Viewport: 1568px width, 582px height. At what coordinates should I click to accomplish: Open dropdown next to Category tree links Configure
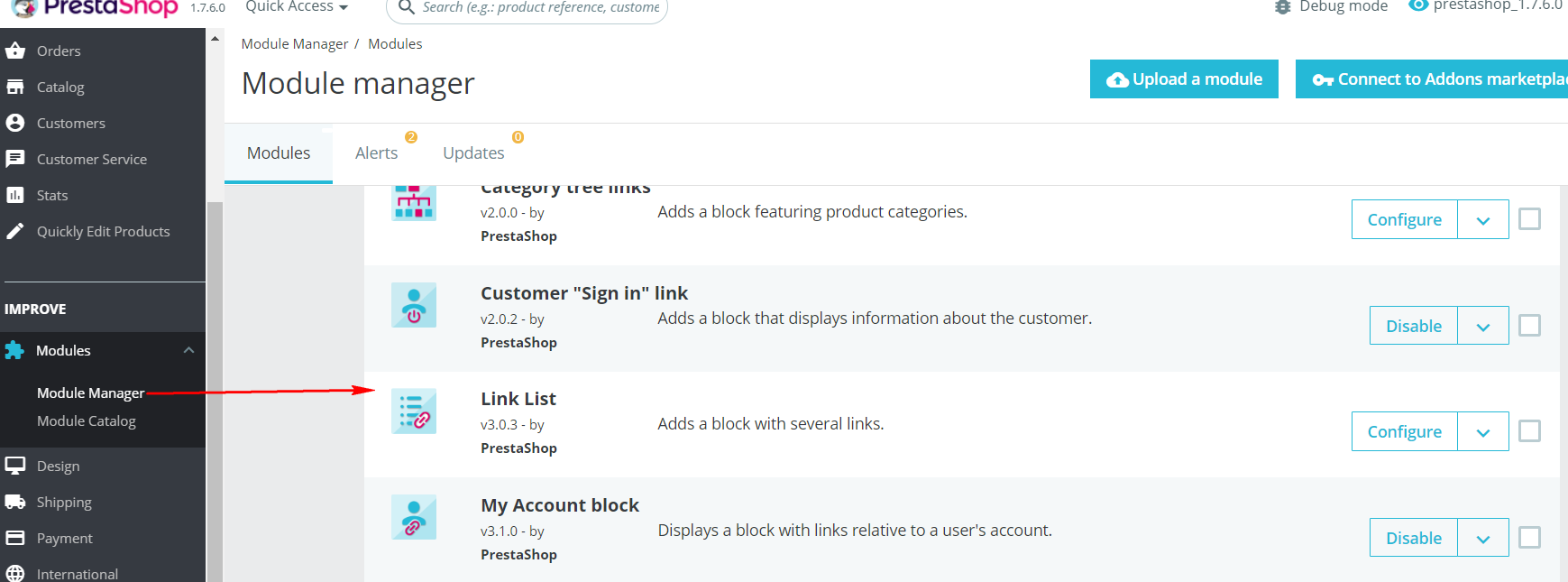click(x=1483, y=219)
